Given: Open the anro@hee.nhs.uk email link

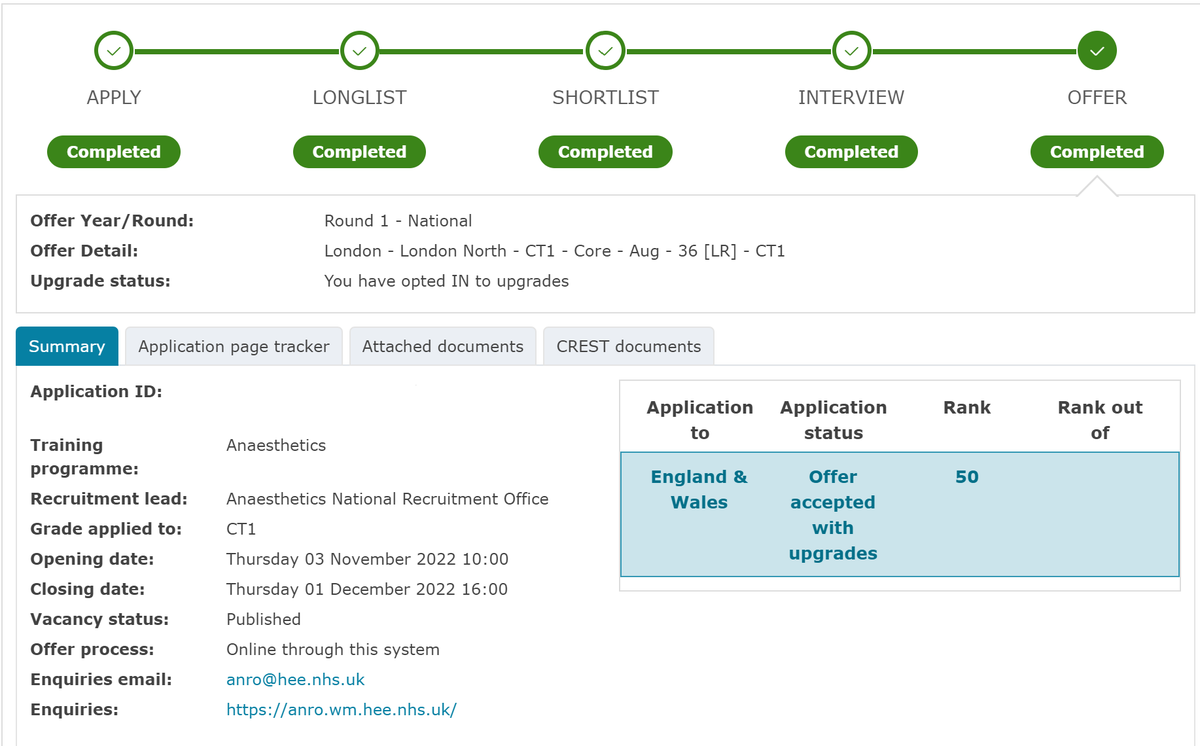Looking at the screenshot, I should (x=296, y=680).
